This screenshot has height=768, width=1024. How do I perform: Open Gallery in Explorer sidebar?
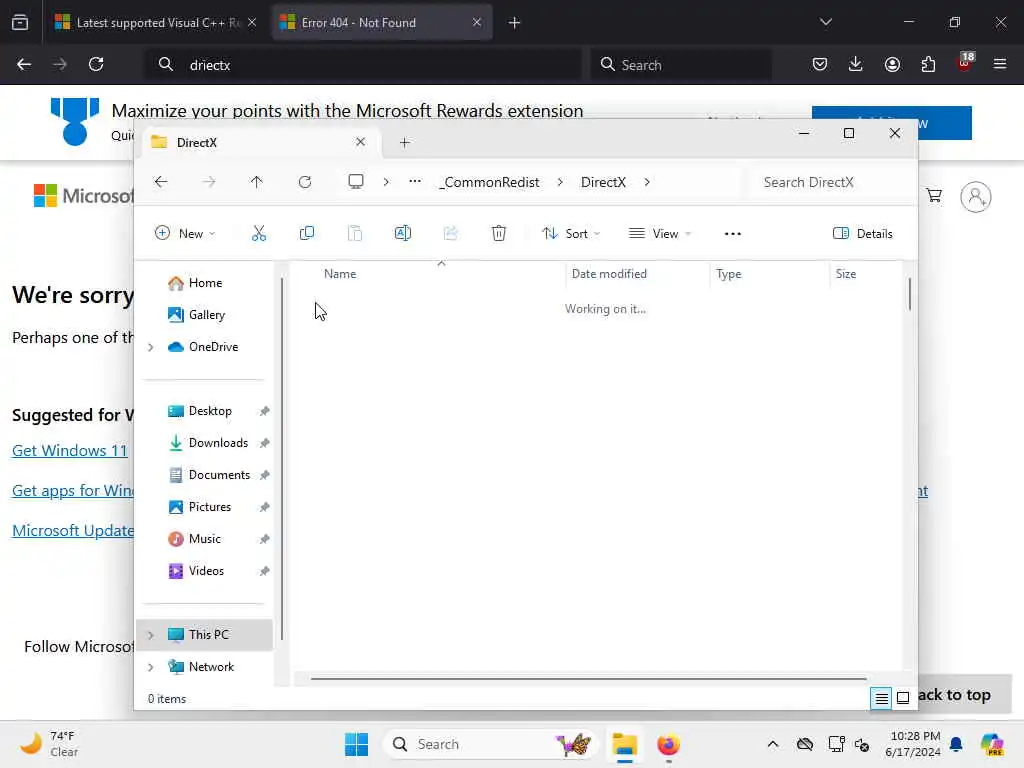tap(204, 315)
